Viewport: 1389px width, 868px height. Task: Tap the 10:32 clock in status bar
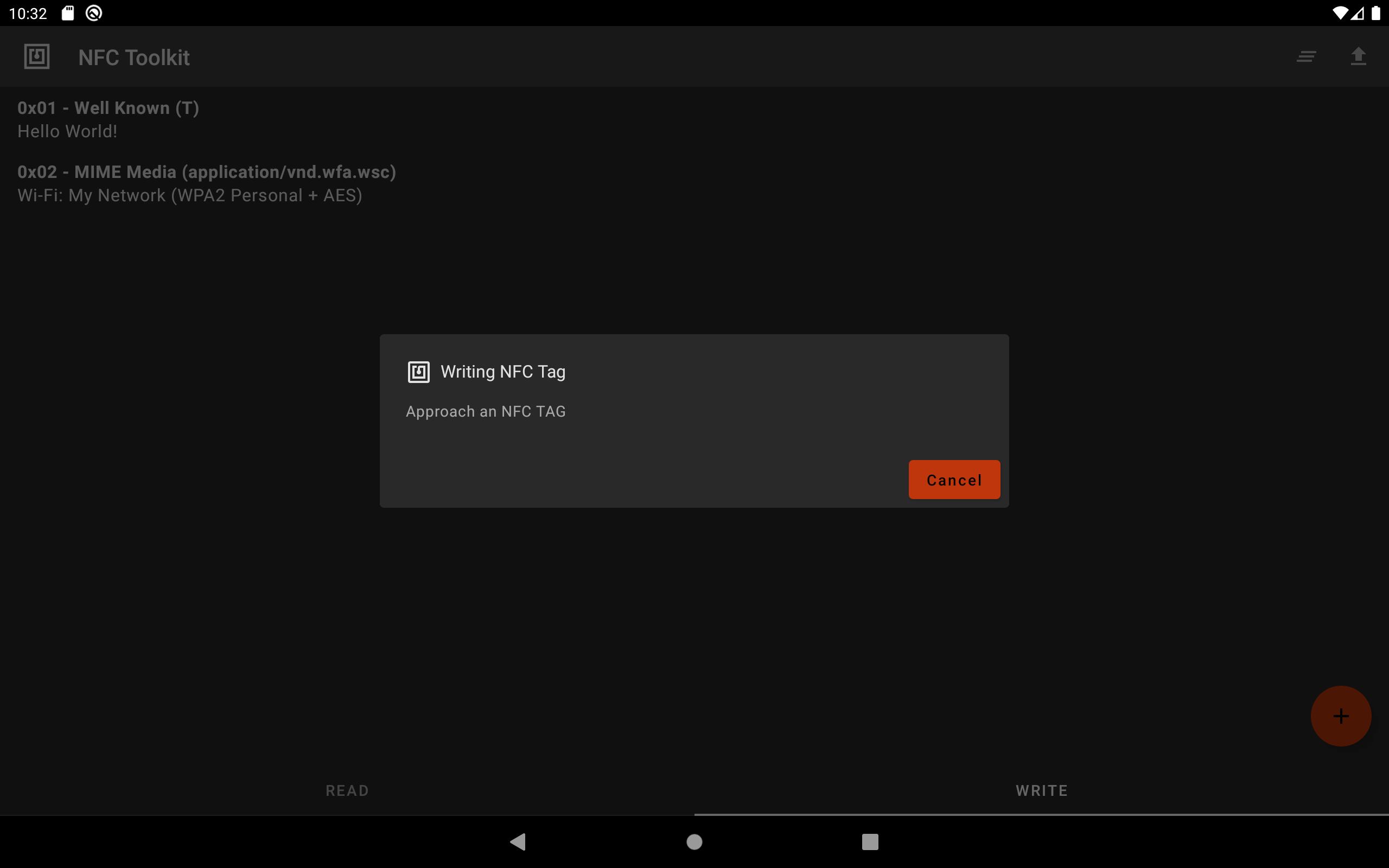(x=28, y=13)
